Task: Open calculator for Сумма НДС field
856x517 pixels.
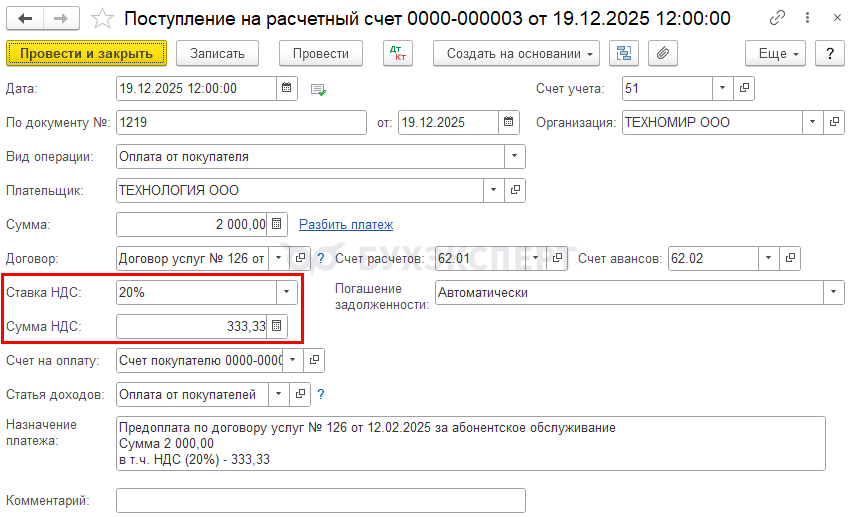Action: coord(277,326)
